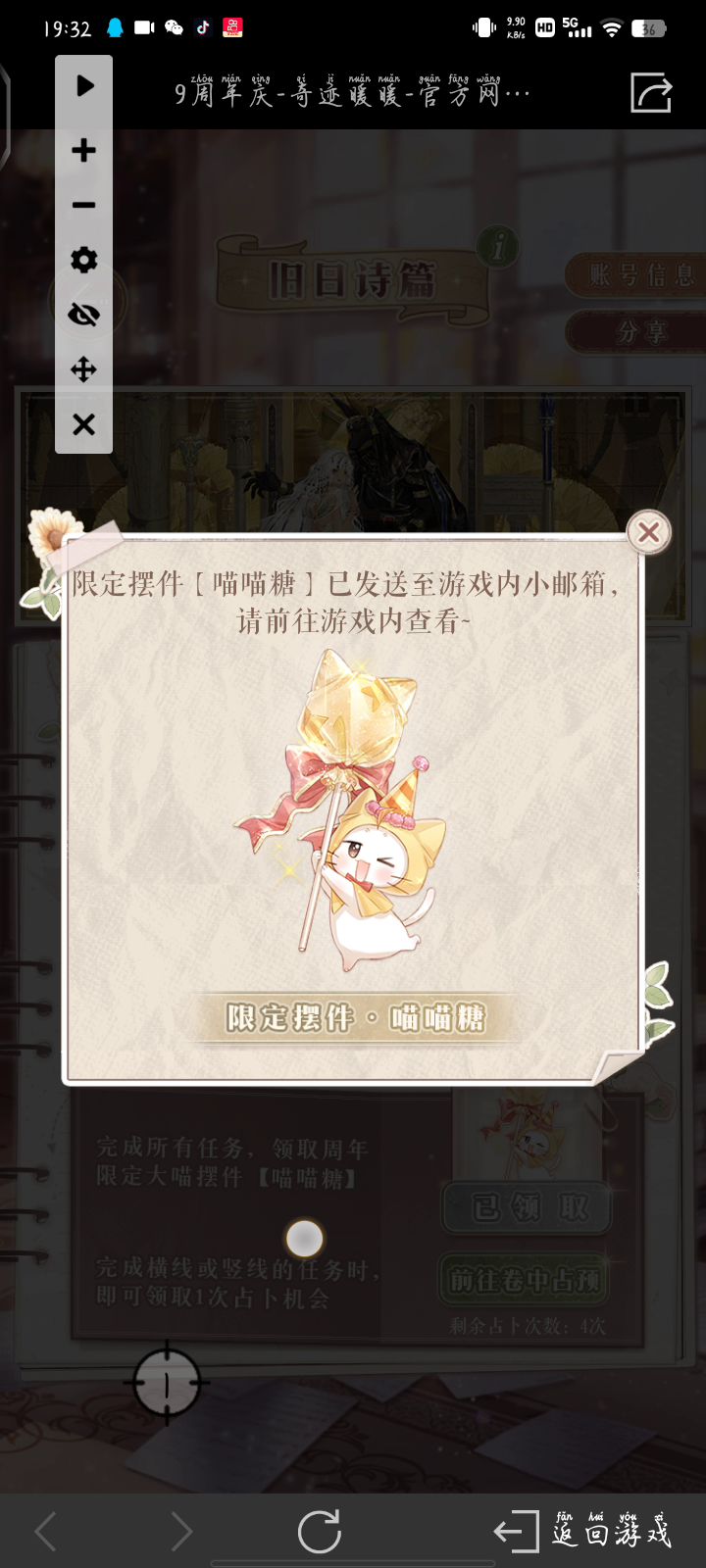Click the green info icon beside 旧日诗篇

click(498, 246)
